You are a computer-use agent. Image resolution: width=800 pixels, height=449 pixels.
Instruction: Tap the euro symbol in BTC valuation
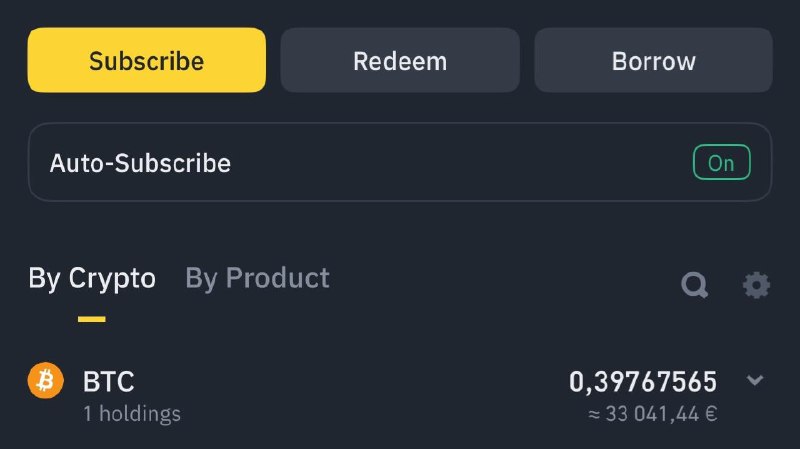point(711,414)
